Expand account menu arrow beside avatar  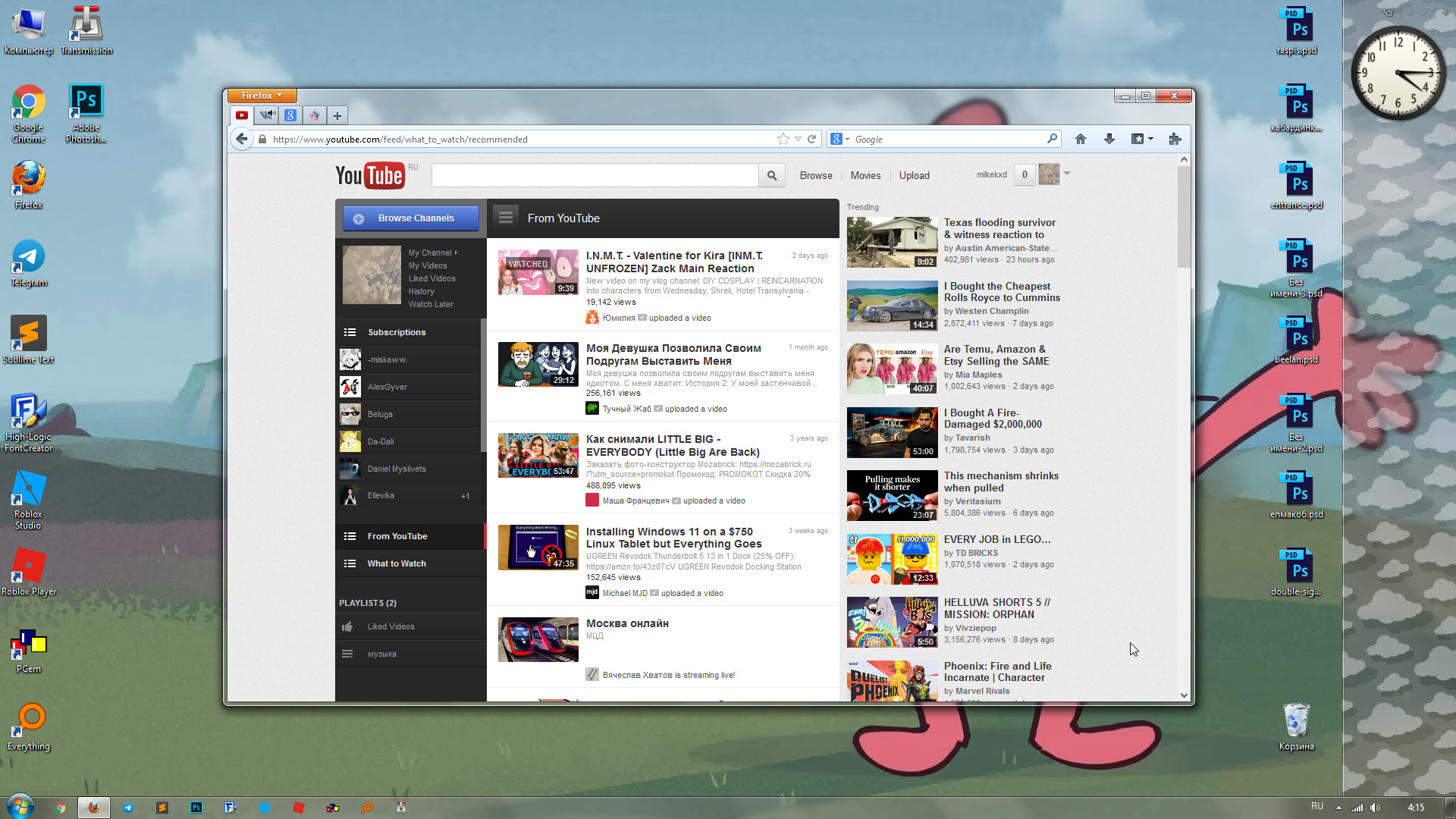[x=1067, y=174]
